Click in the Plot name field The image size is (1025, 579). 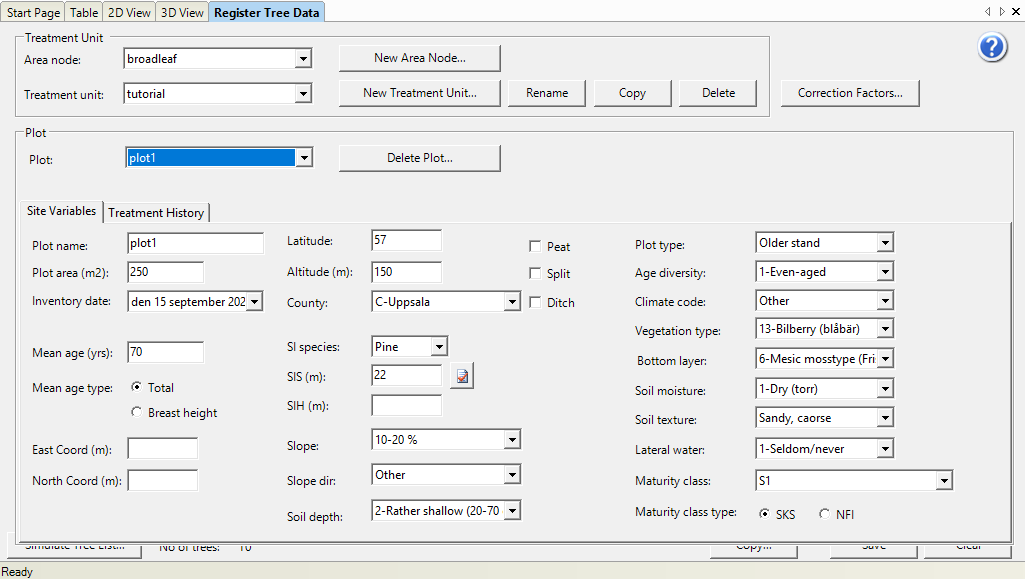pyautogui.click(x=195, y=243)
